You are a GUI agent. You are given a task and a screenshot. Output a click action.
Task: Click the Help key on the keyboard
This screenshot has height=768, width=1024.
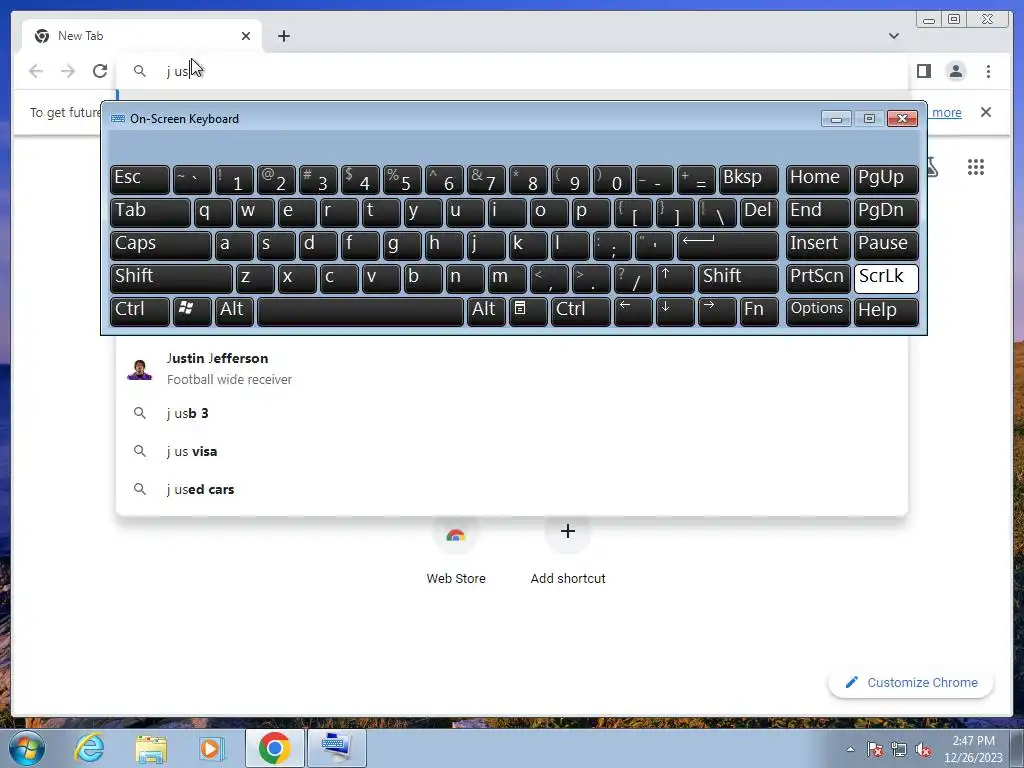[x=886, y=311]
